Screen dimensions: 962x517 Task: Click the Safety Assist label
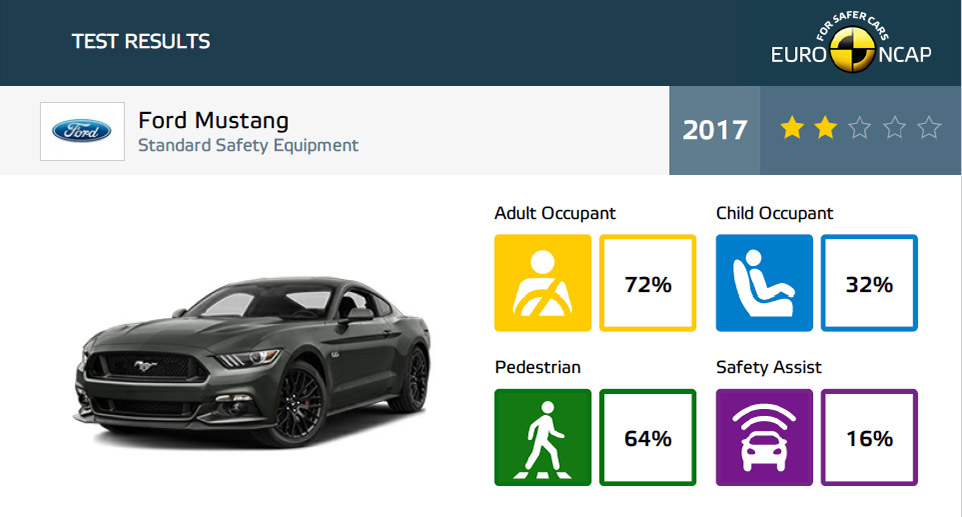click(769, 367)
